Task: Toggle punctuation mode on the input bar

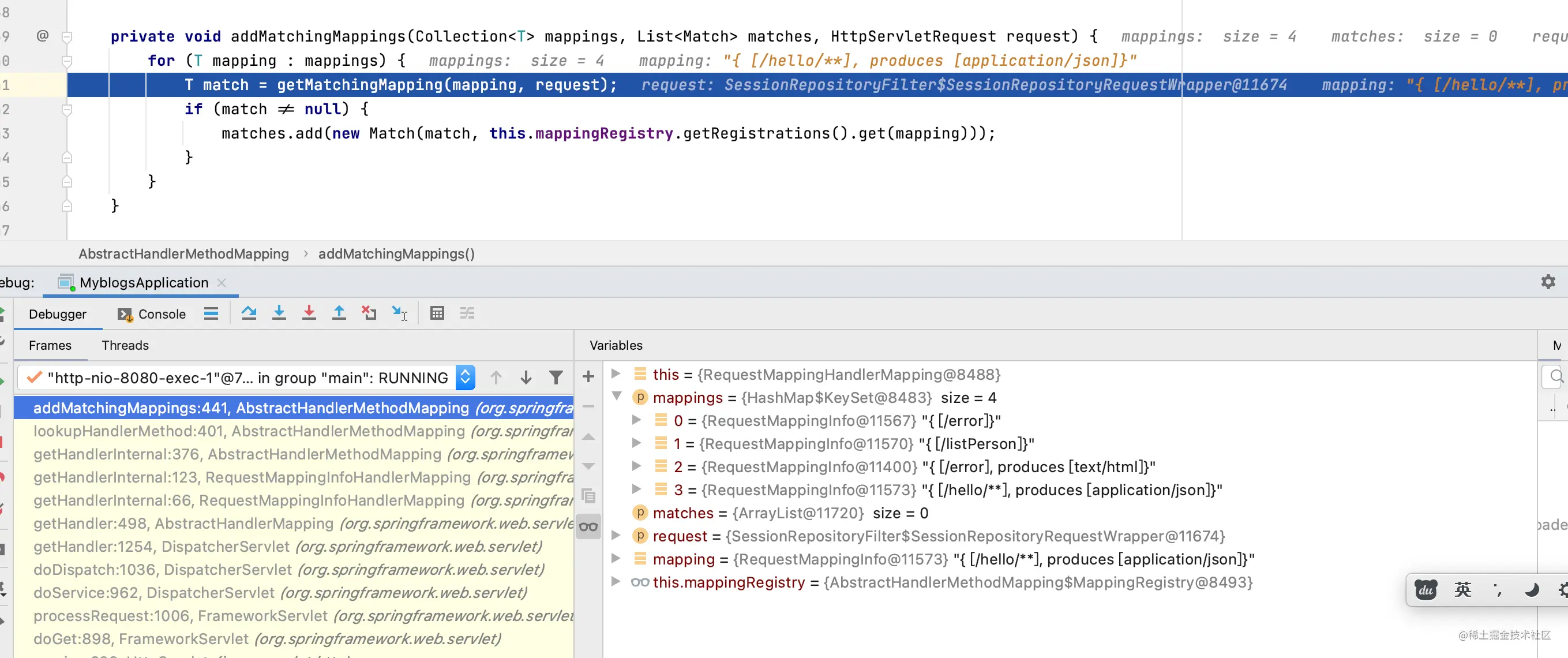Action: pyautogui.click(x=1498, y=590)
